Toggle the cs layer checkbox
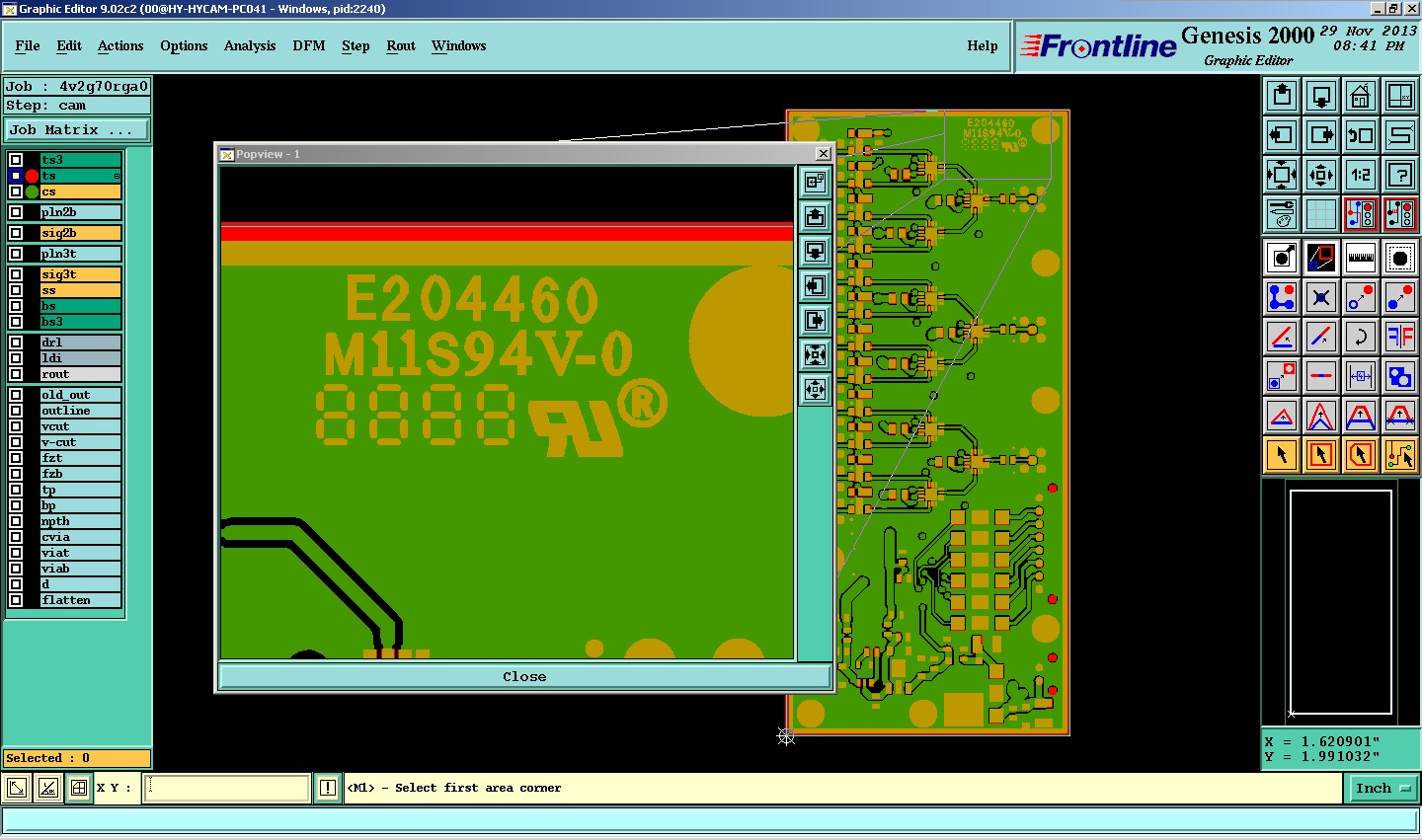Viewport: 1422px width, 840px height. [x=16, y=191]
